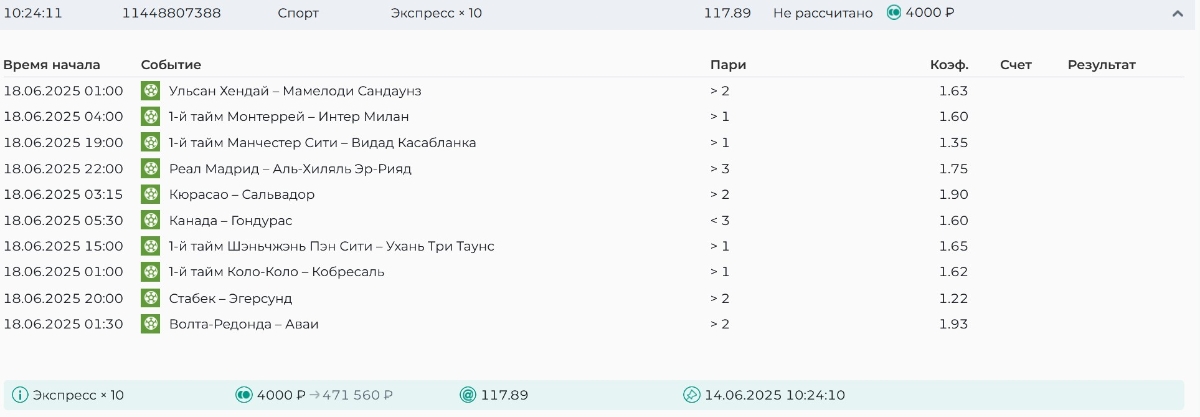Open the 1-й тайм Коло-Коло – Кобресаль event
This screenshot has width=1200, height=417.
(x=277, y=272)
